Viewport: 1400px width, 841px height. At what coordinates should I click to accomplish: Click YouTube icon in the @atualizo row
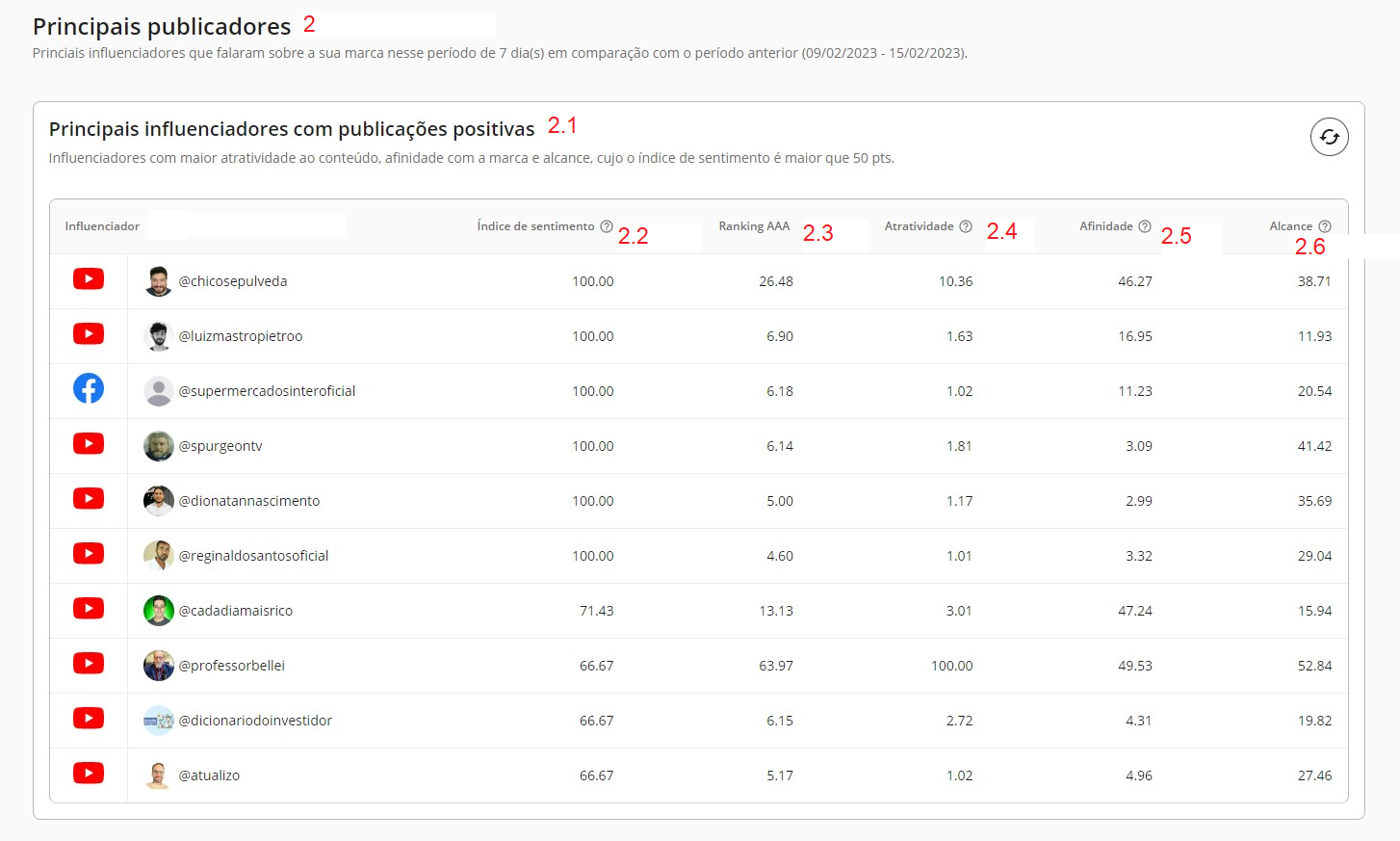coord(89,774)
